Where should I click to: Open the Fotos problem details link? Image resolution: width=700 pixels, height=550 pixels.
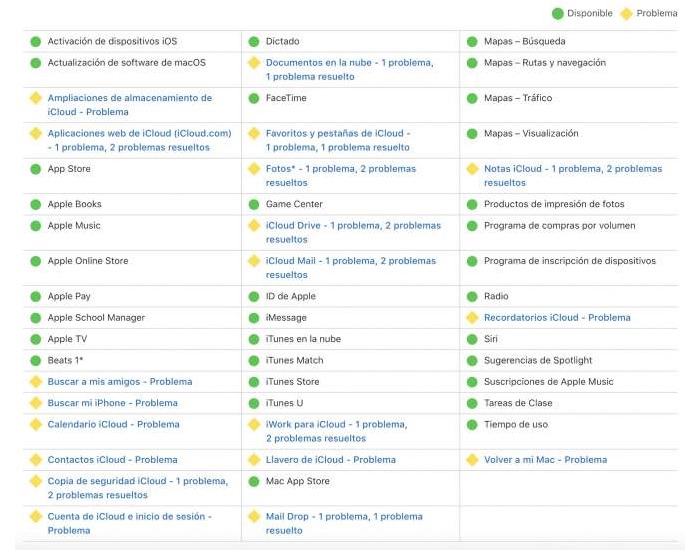(x=341, y=175)
